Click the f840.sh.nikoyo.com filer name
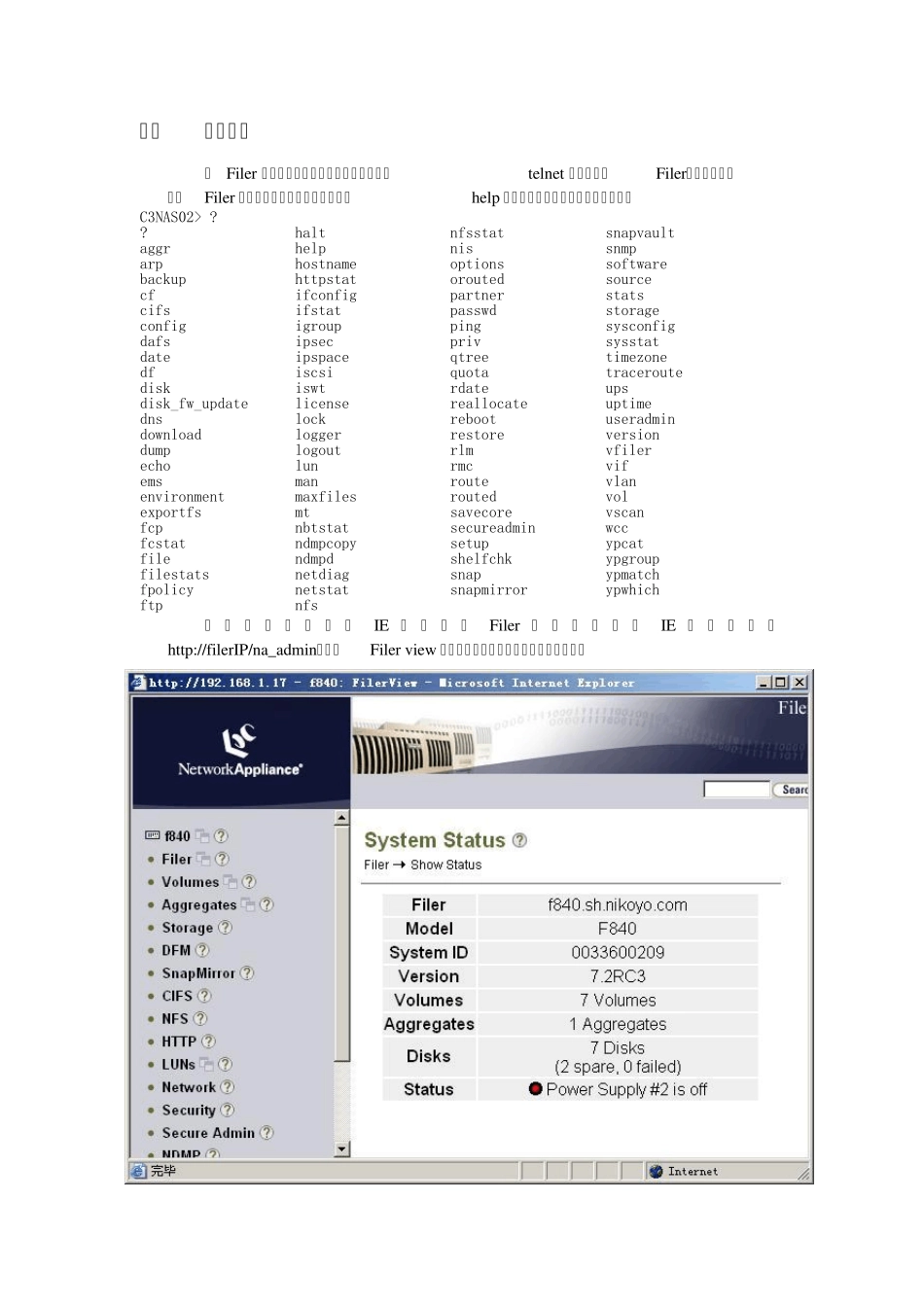The width and height of the screenshot is (924, 1307). point(618,904)
